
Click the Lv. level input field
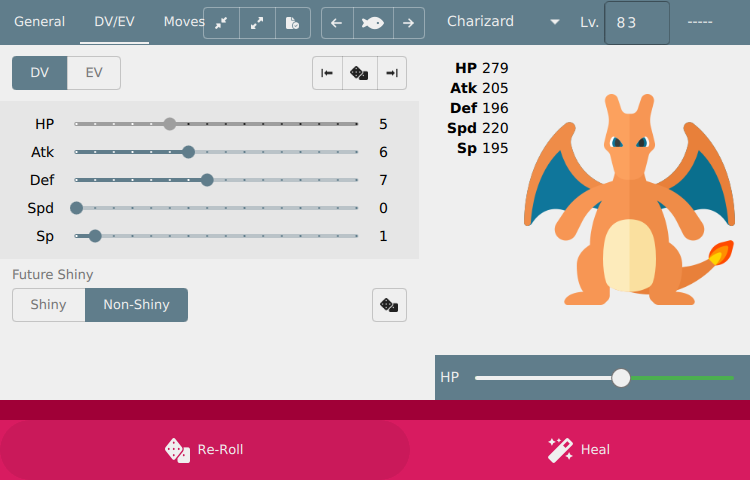click(637, 23)
